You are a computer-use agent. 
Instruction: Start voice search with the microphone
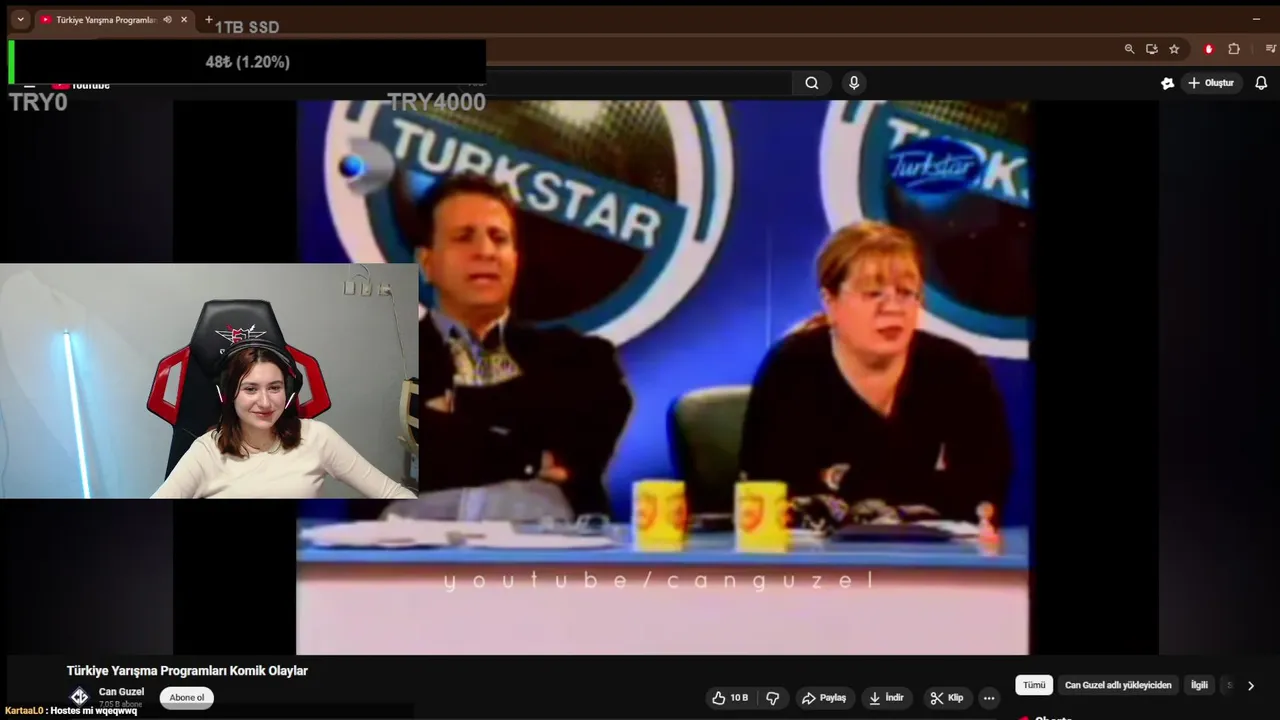tap(853, 83)
